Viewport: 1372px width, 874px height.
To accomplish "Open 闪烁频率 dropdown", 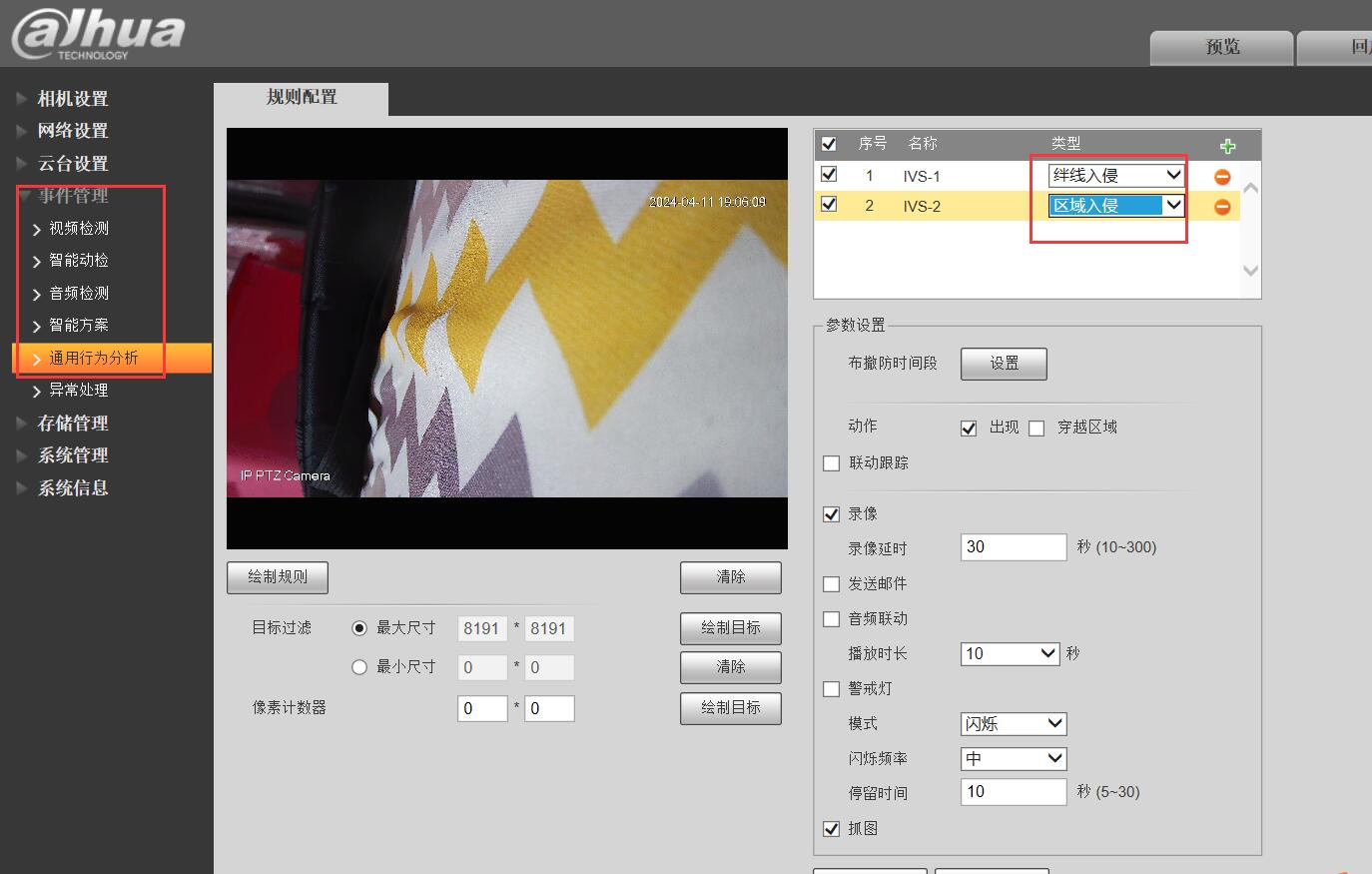I will tap(1014, 758).
